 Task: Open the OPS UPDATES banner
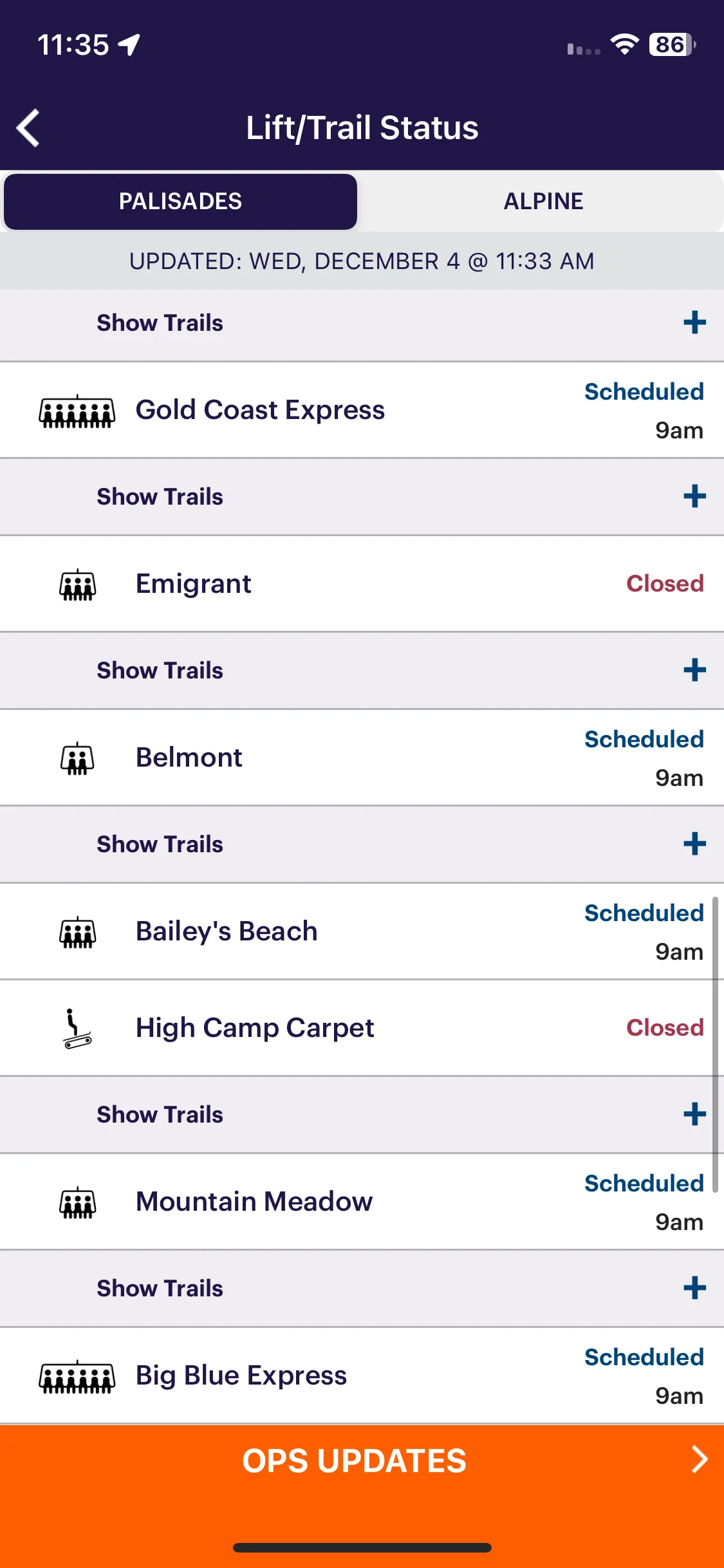(x=362, y=1461)
